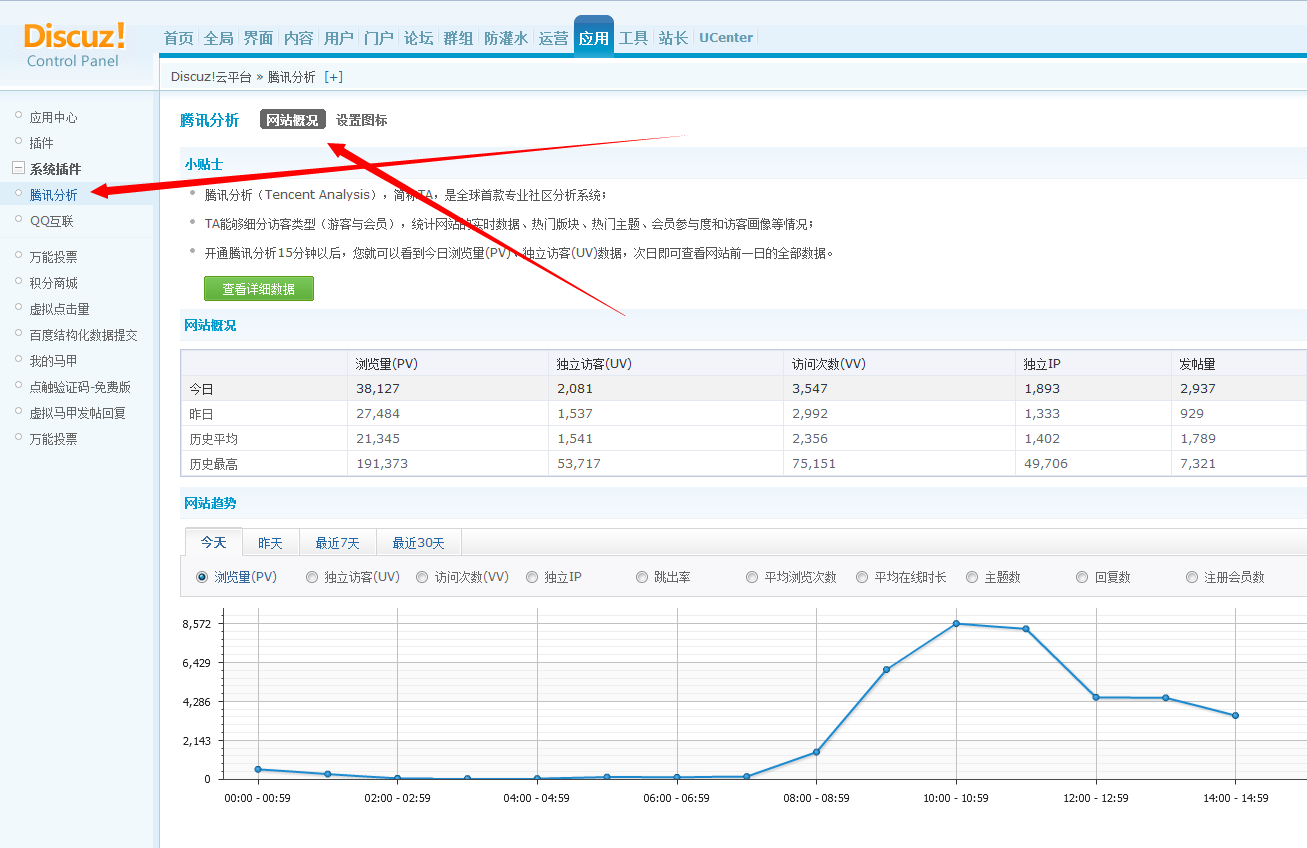Switch to the 网站概况 sub-tab
1307x848 pixels.
(x=292, y=120)
